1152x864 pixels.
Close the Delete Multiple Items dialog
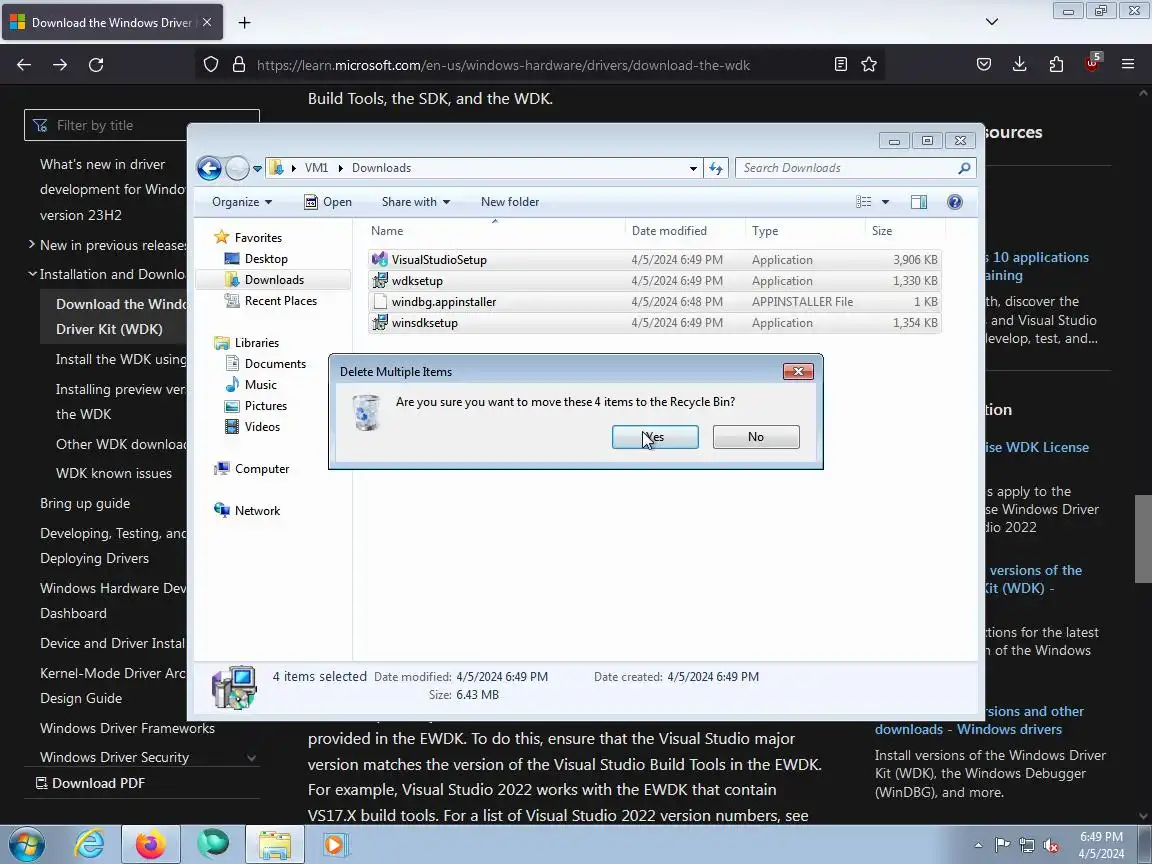[x=798, y=371]
